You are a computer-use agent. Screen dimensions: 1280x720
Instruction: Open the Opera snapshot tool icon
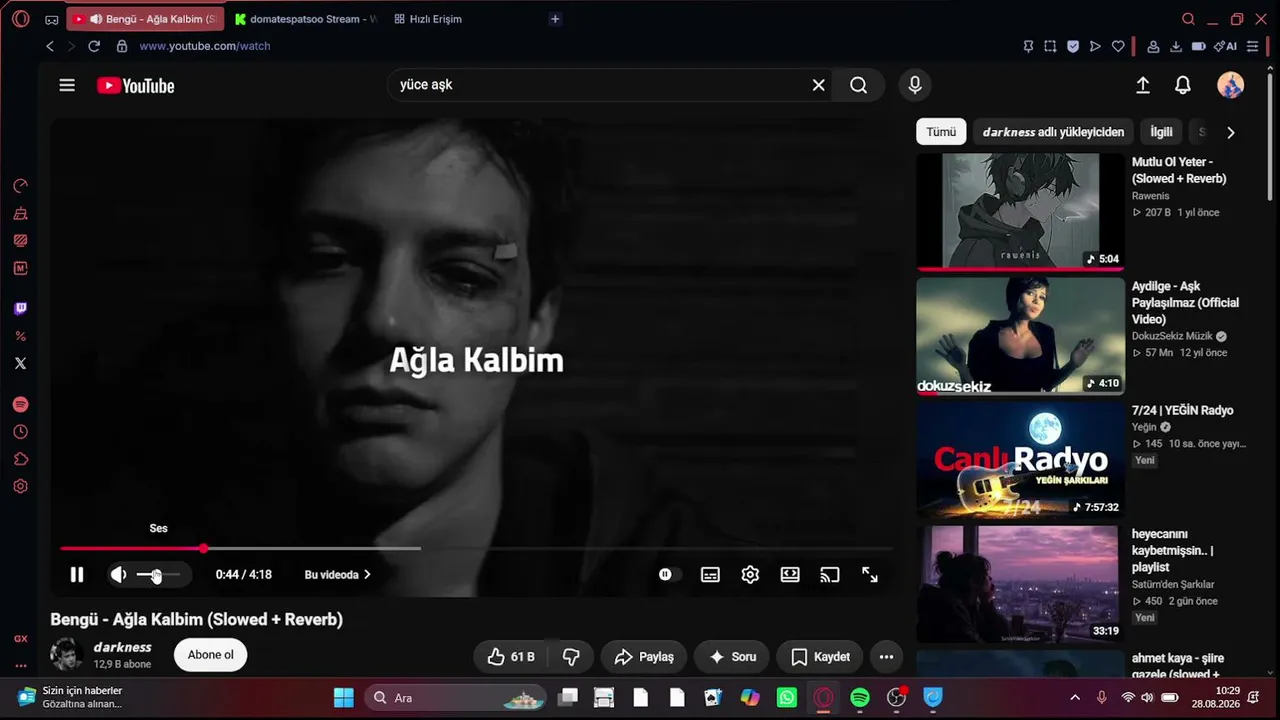tap(1050, 46)
